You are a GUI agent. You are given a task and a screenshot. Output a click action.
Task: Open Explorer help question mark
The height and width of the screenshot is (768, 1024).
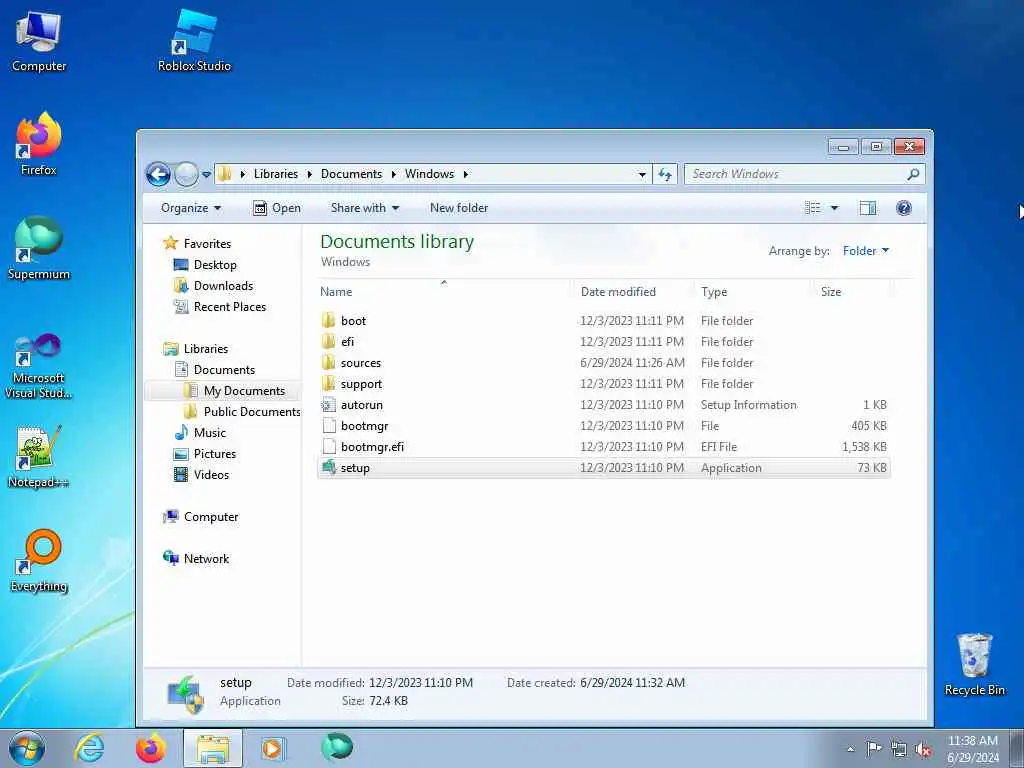[x=904, y=208]
